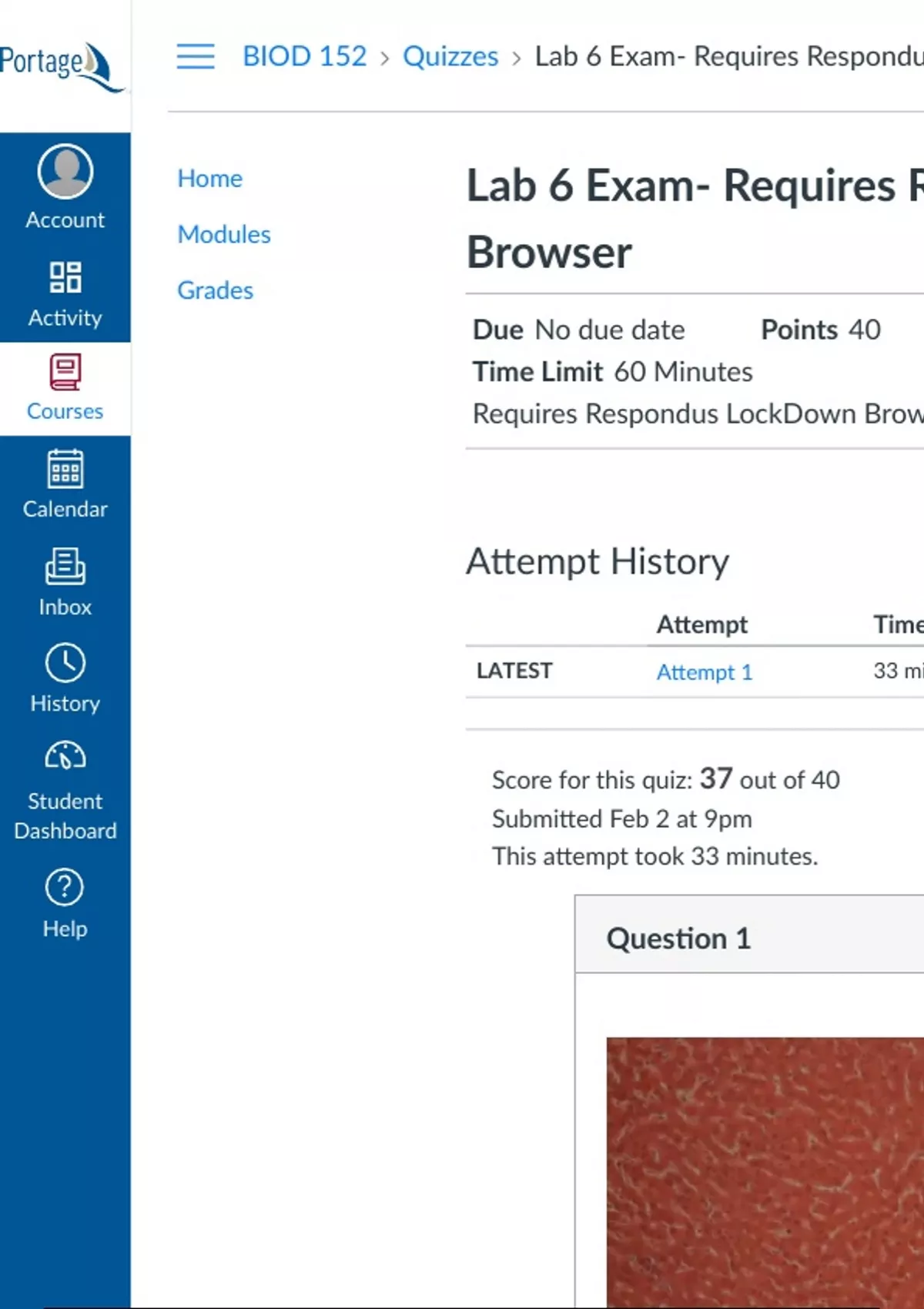Open the Calendar icon in sidebar
This screenshot has width=924, height=1309.
(65, 469)
